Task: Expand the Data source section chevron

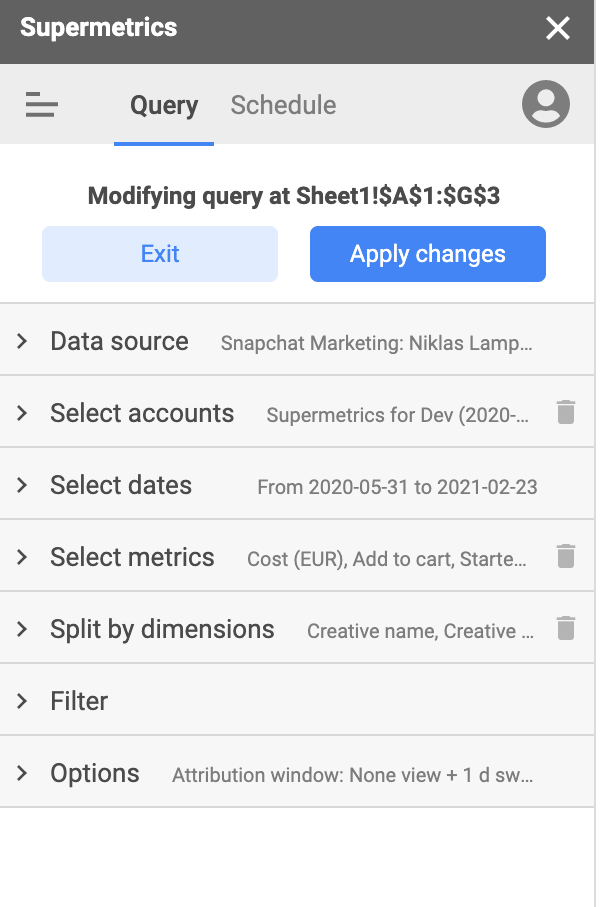Action: click(22, 341)
